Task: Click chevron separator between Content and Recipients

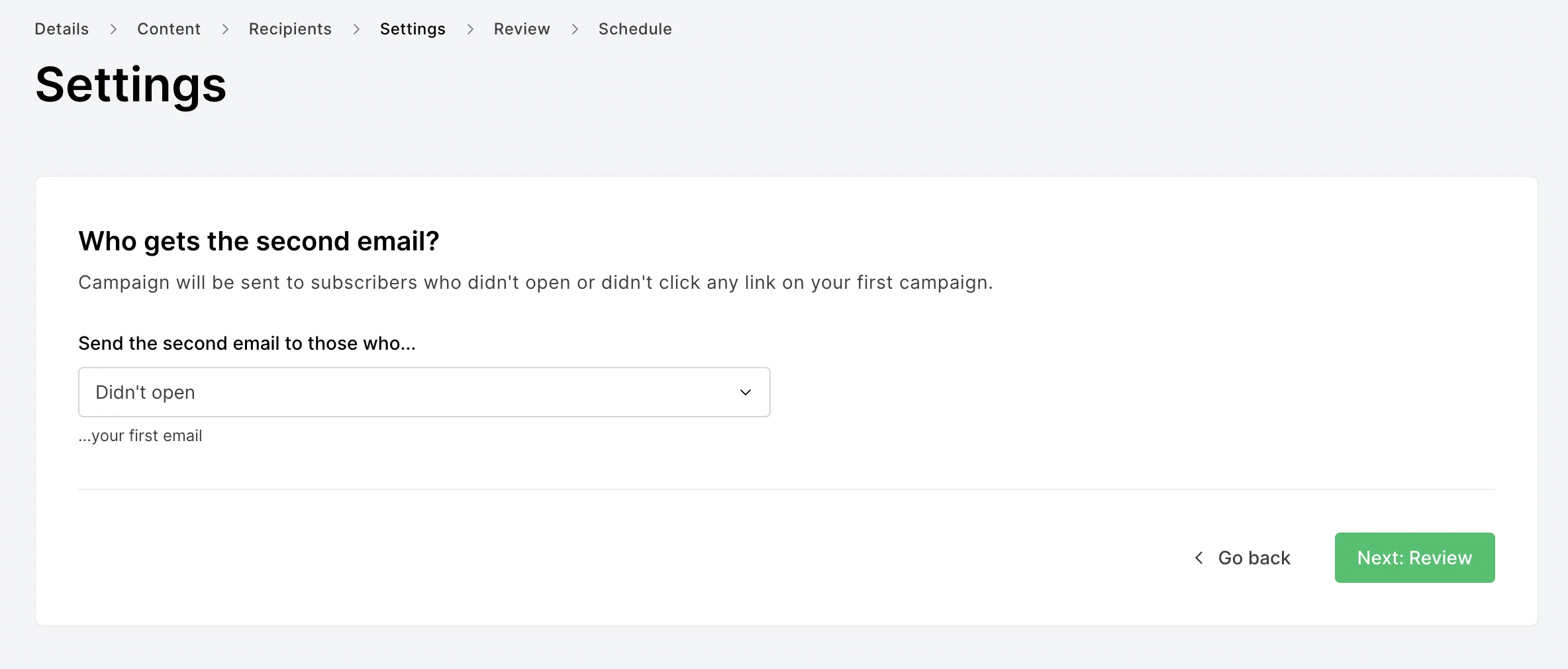Action: click(225, 29)
